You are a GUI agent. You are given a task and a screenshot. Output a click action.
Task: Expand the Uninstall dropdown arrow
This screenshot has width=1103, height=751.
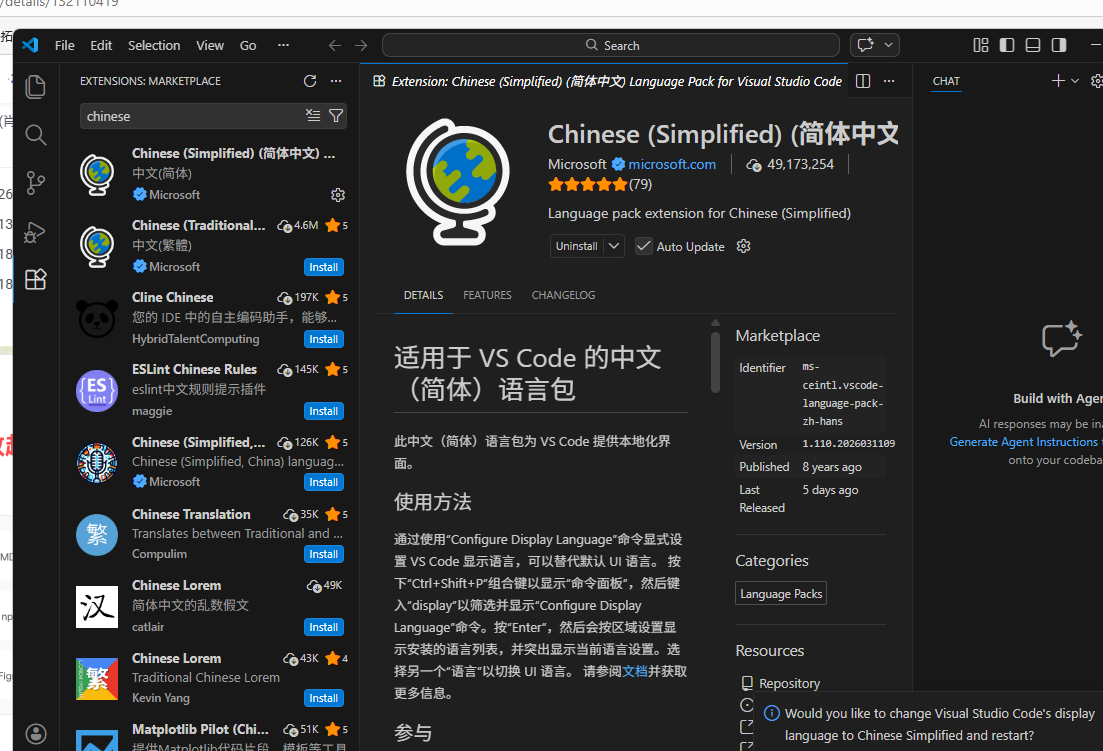coord(614,246)
